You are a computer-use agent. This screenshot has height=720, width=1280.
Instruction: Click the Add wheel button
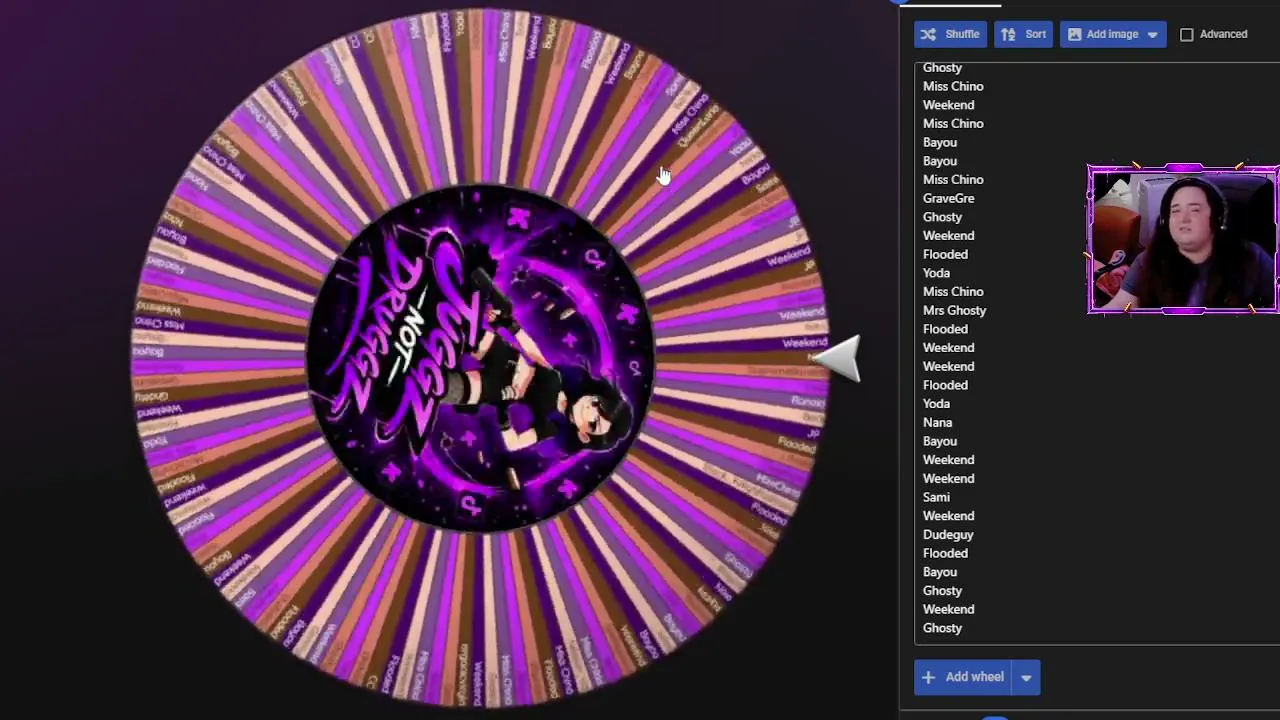coord(962,677)
